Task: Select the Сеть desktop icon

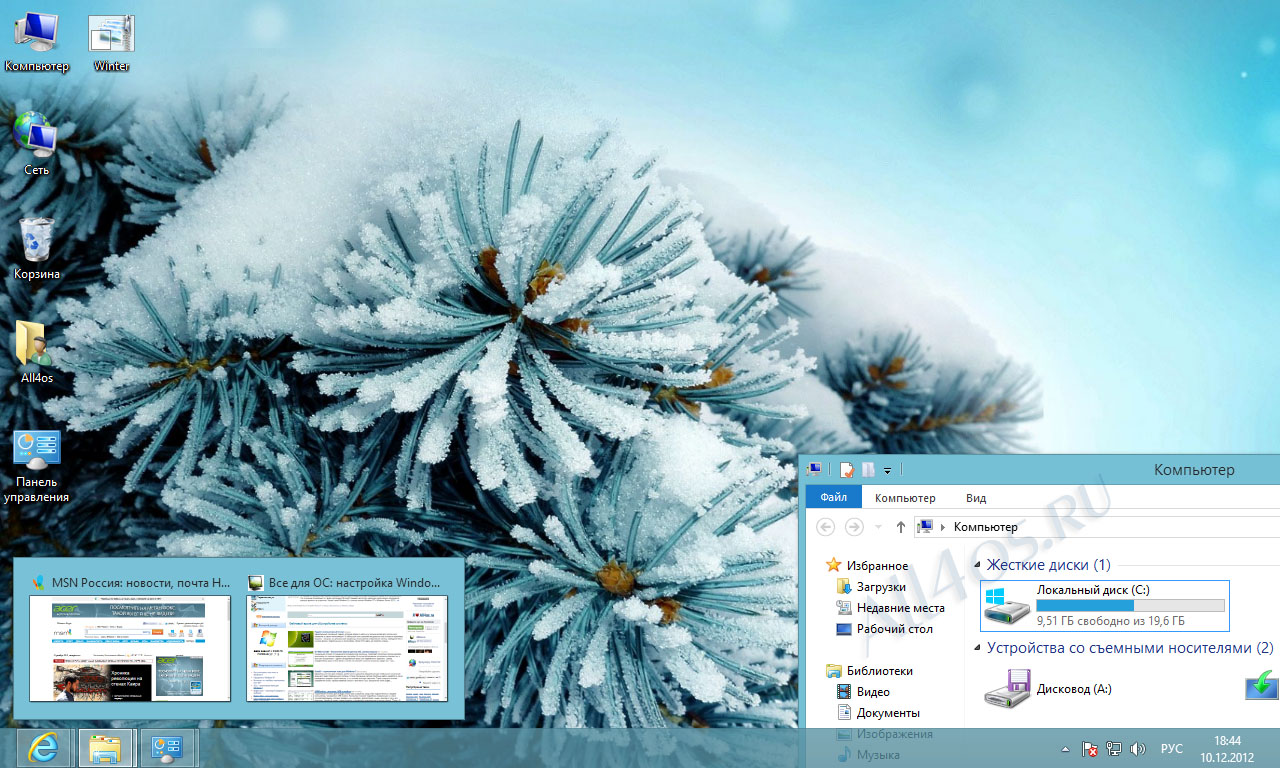Action: 37,143
